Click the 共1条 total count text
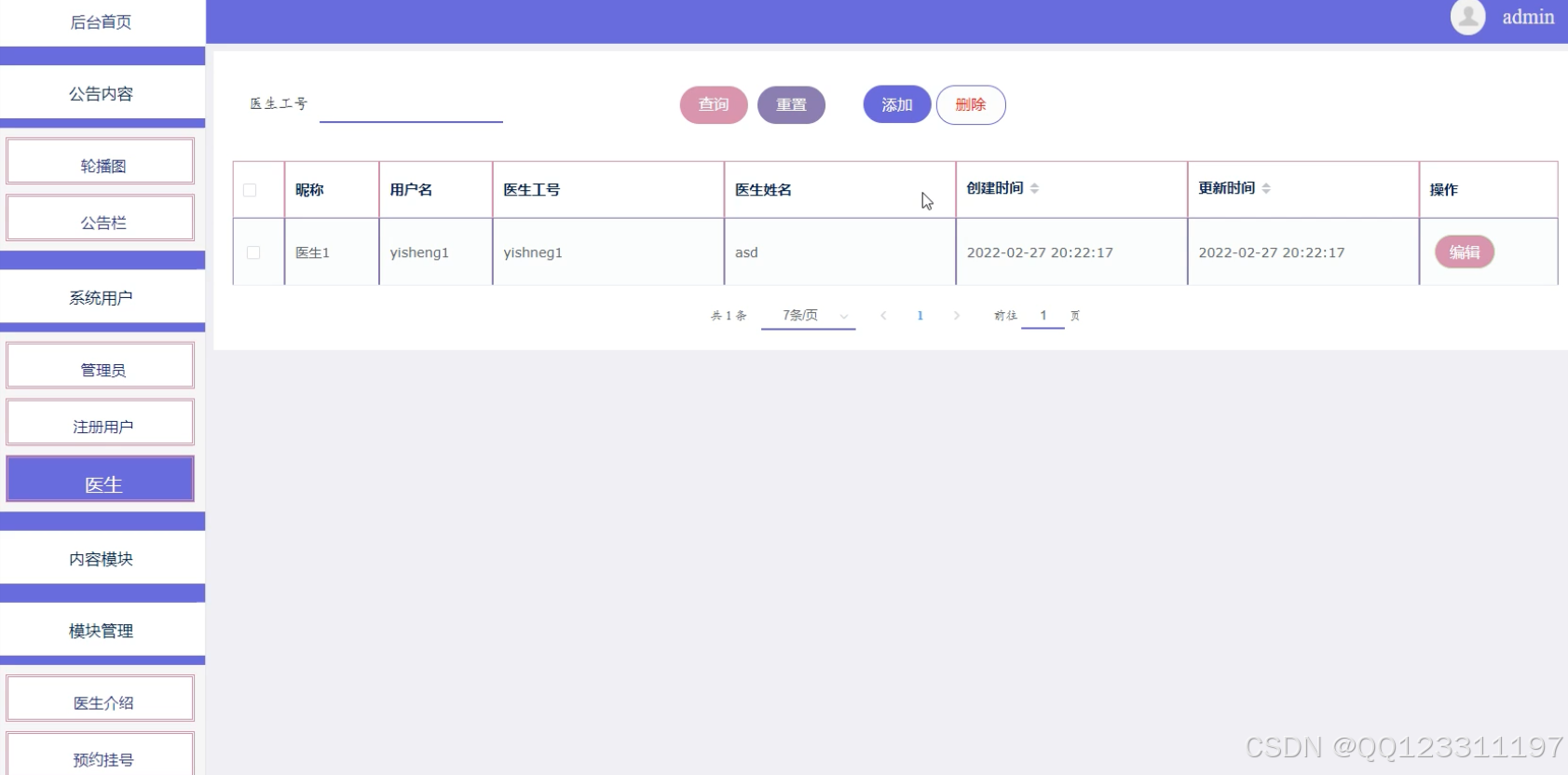The width and height of the screenshot is (1568, 775). click(x=729, y=316)
